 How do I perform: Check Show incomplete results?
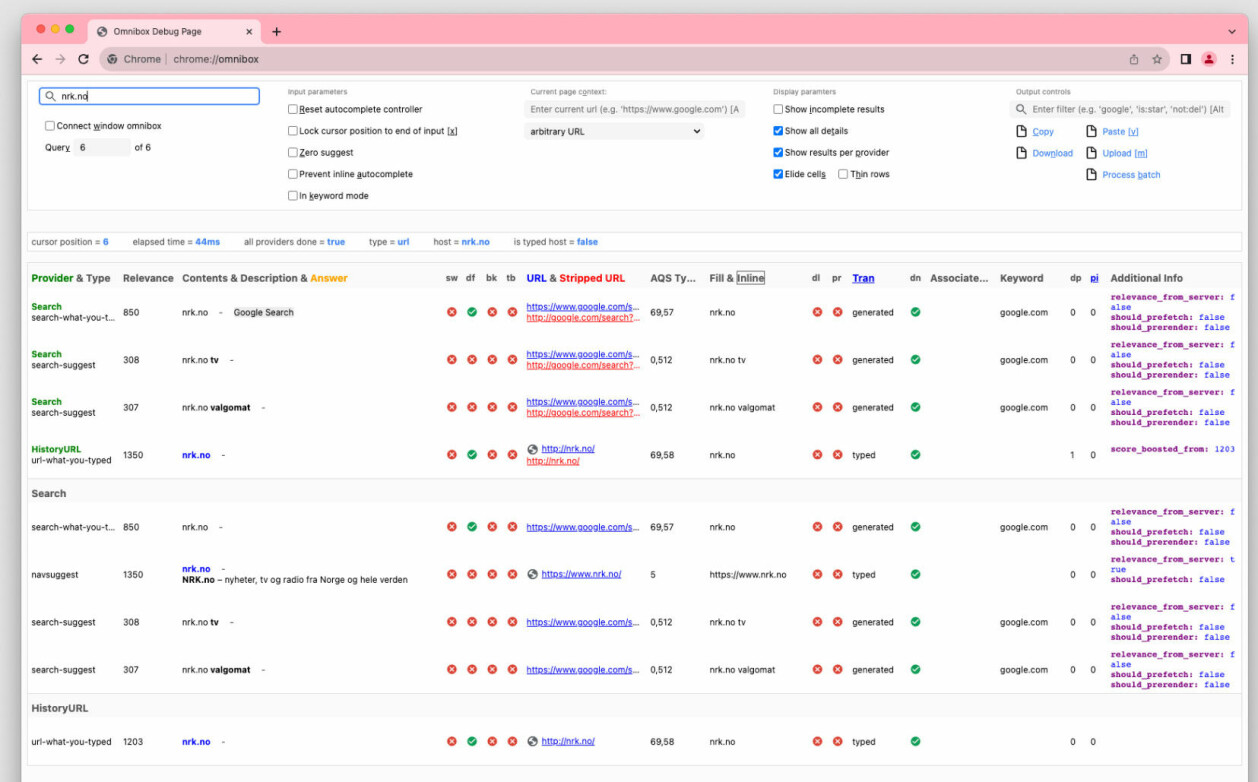[778, 109]
